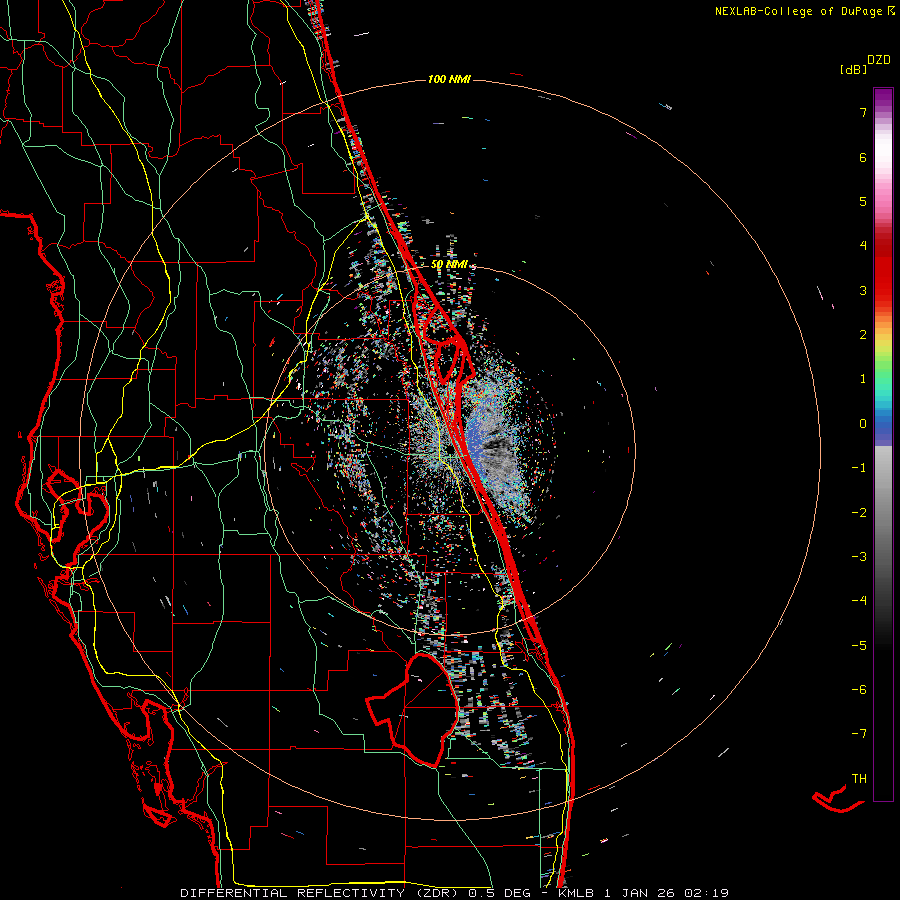Click the 7 value on color scale
Viewport: 900px width, 900px height.
(863, 112)
